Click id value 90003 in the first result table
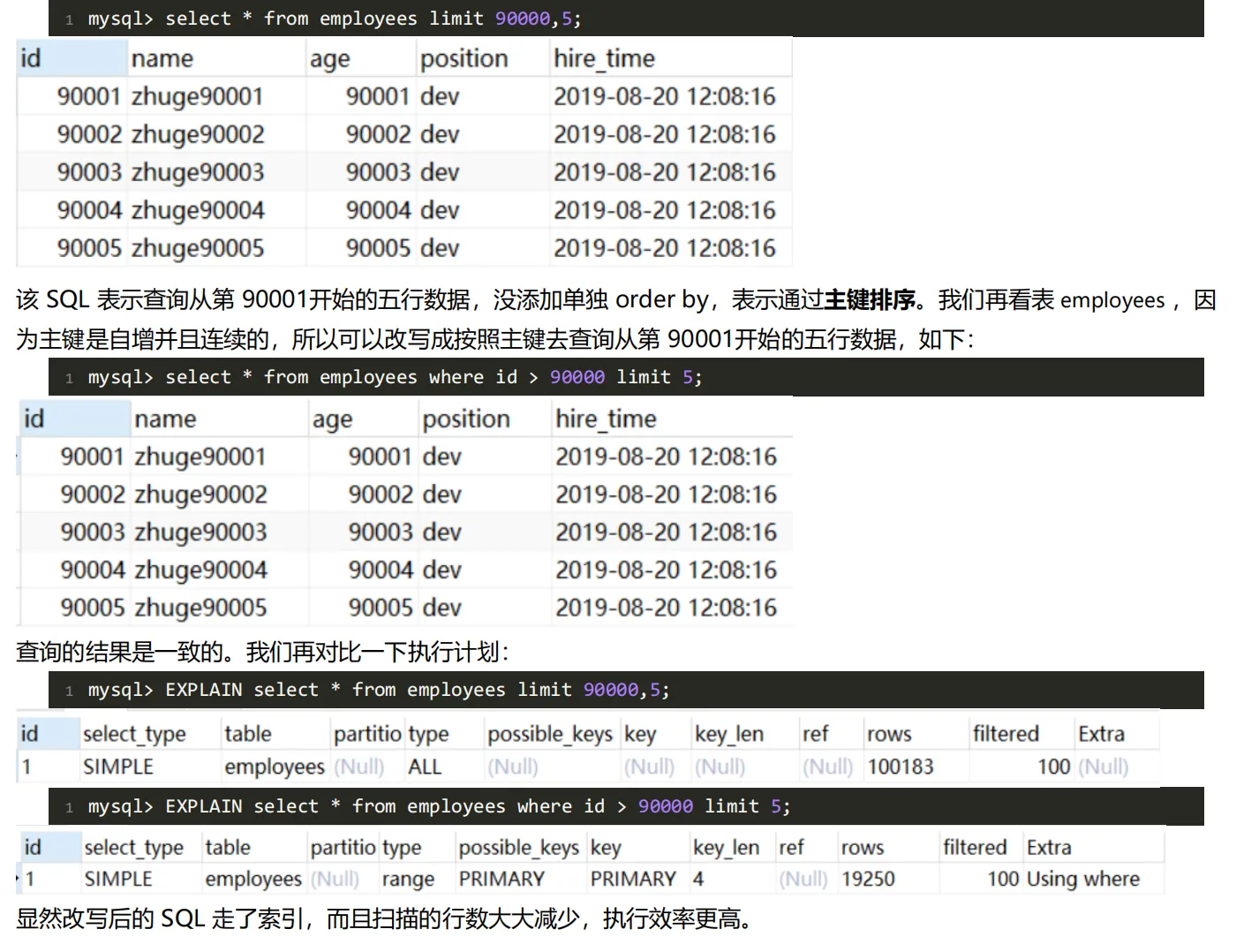 [x=89, y=172]
